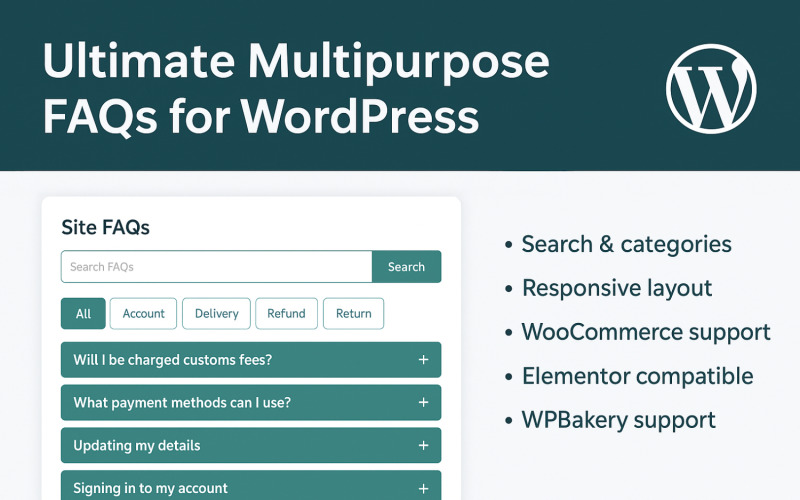Click the plus icon beside Updating my details

423,446
